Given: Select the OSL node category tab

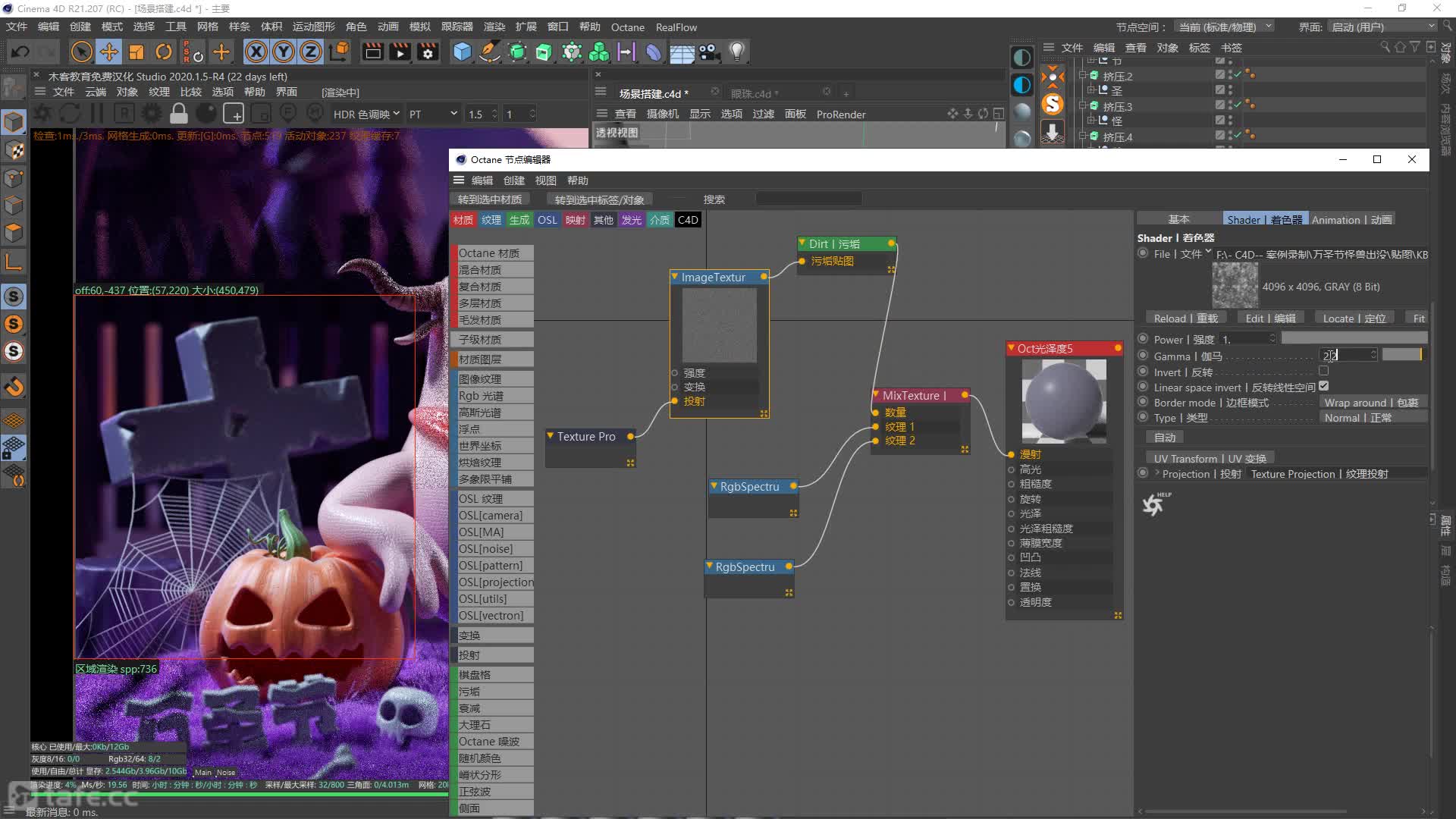Looking at the screenshot, I should (x=548, y=220).
